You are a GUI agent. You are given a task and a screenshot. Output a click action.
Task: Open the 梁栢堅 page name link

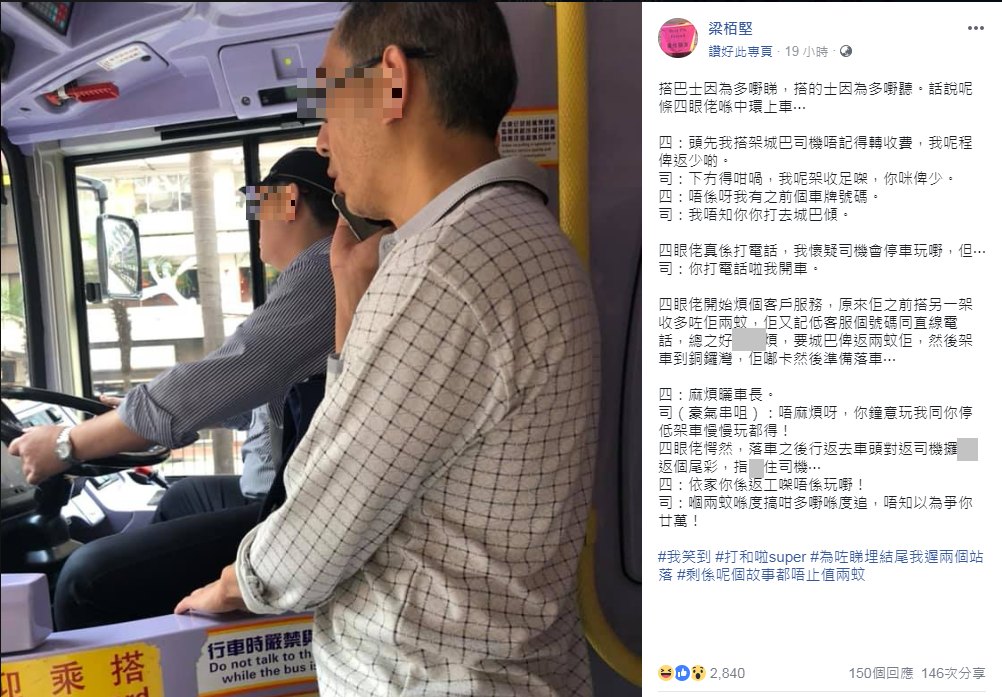click(730, 28)
